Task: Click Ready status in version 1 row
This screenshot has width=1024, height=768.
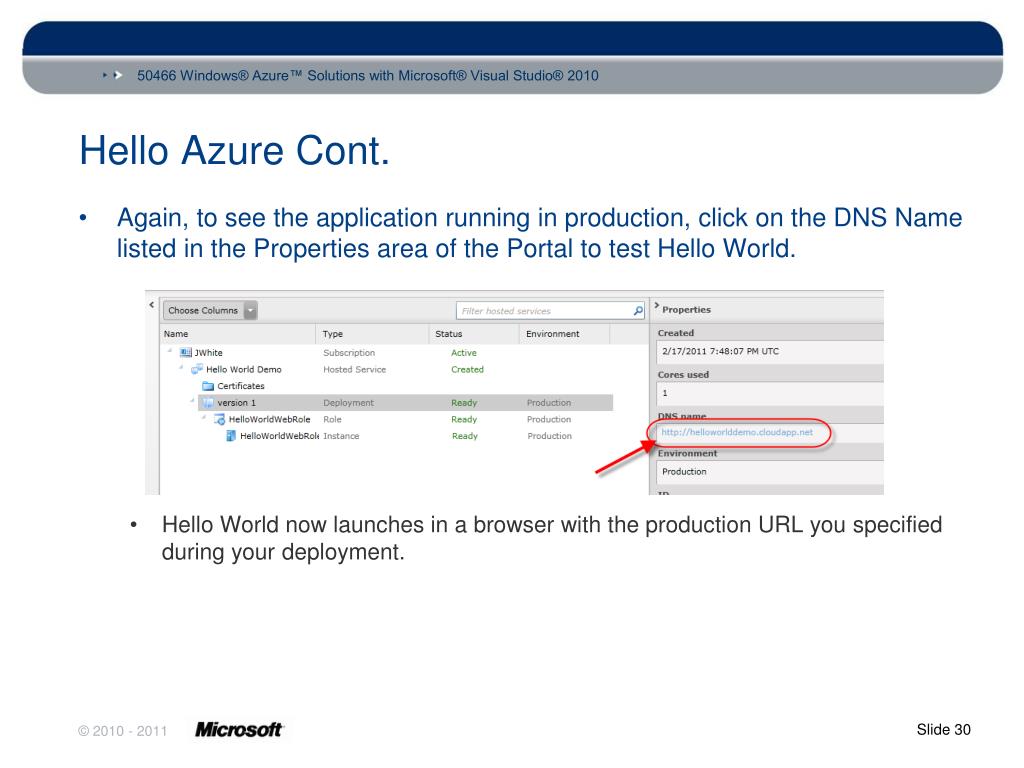Action: click(x=464, y=403)
